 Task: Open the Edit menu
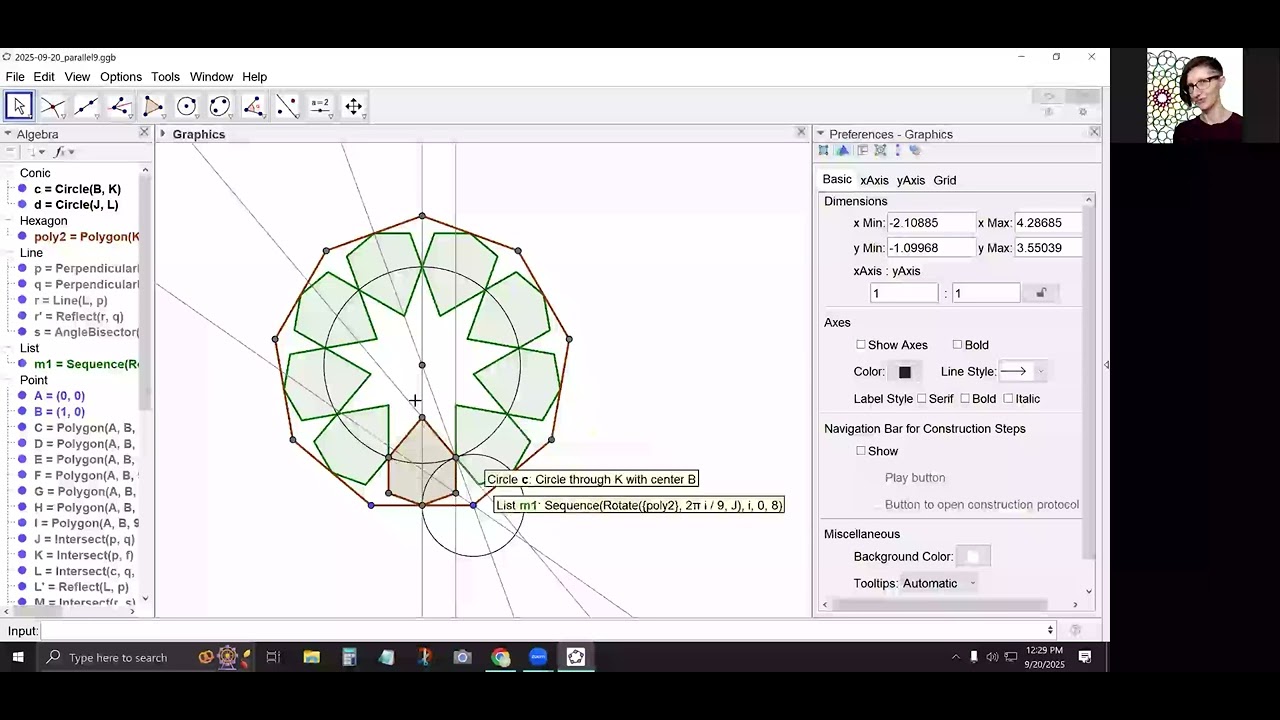click(x=44, y=77)
